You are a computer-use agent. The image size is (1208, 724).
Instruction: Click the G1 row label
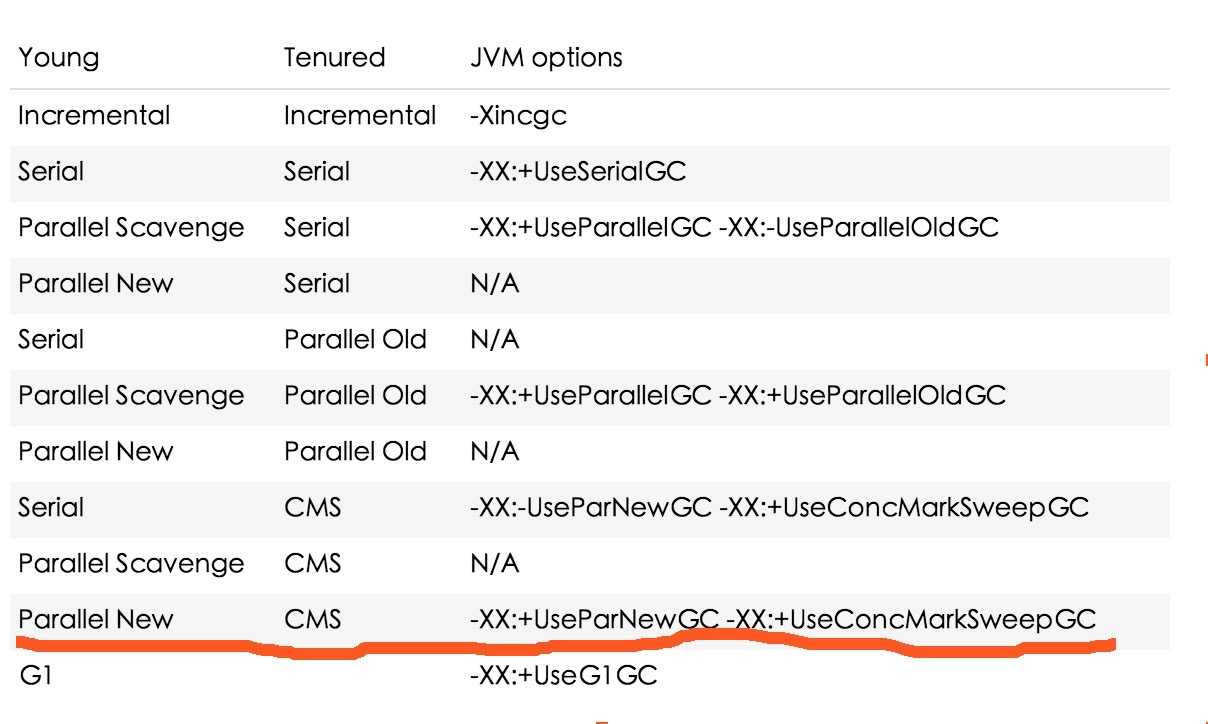coord(32,677)
